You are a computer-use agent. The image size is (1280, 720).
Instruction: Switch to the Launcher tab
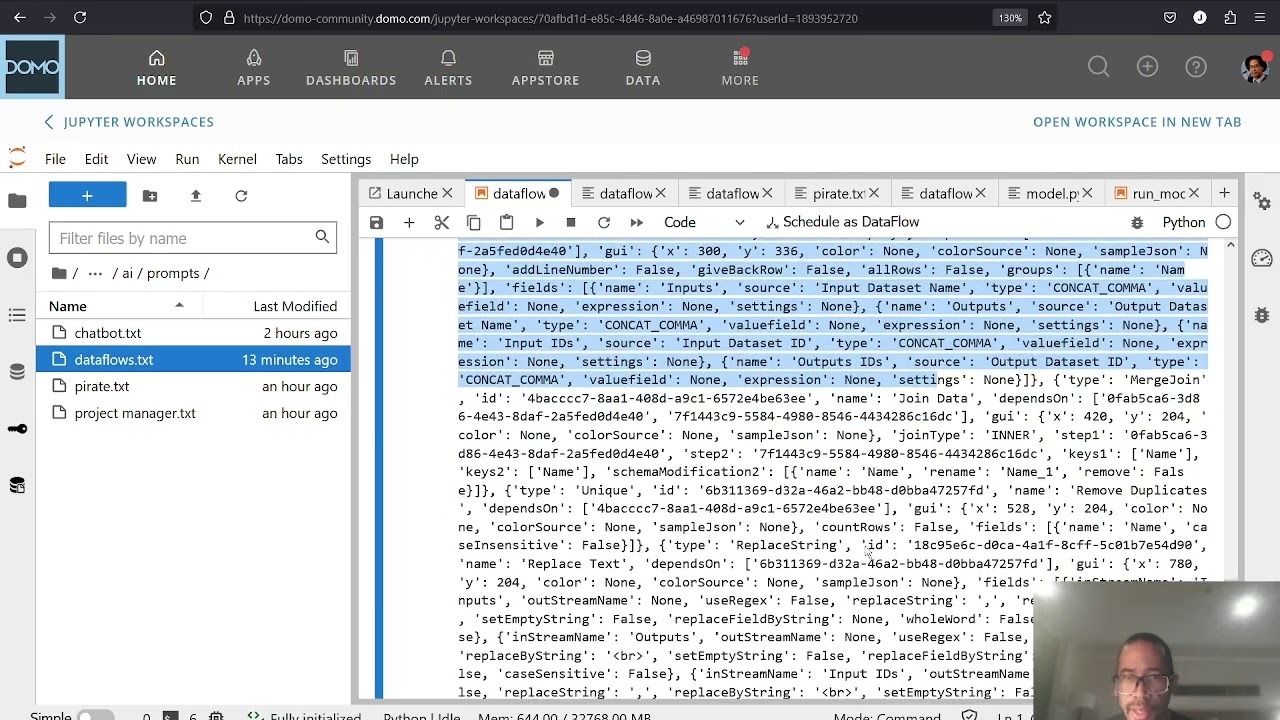(411, 194)
